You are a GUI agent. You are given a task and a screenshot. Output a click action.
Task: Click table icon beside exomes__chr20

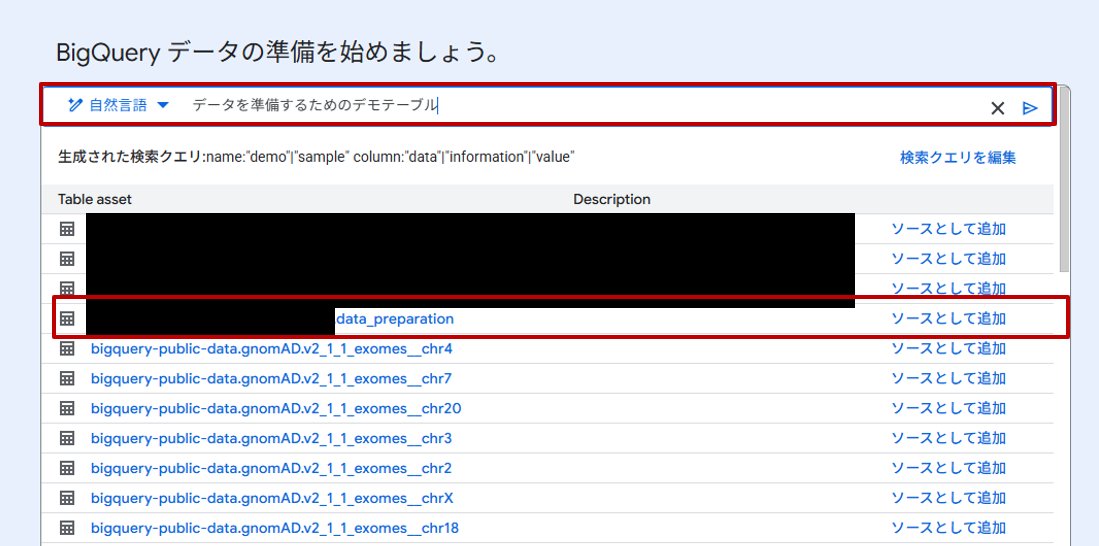pos(67,408)
